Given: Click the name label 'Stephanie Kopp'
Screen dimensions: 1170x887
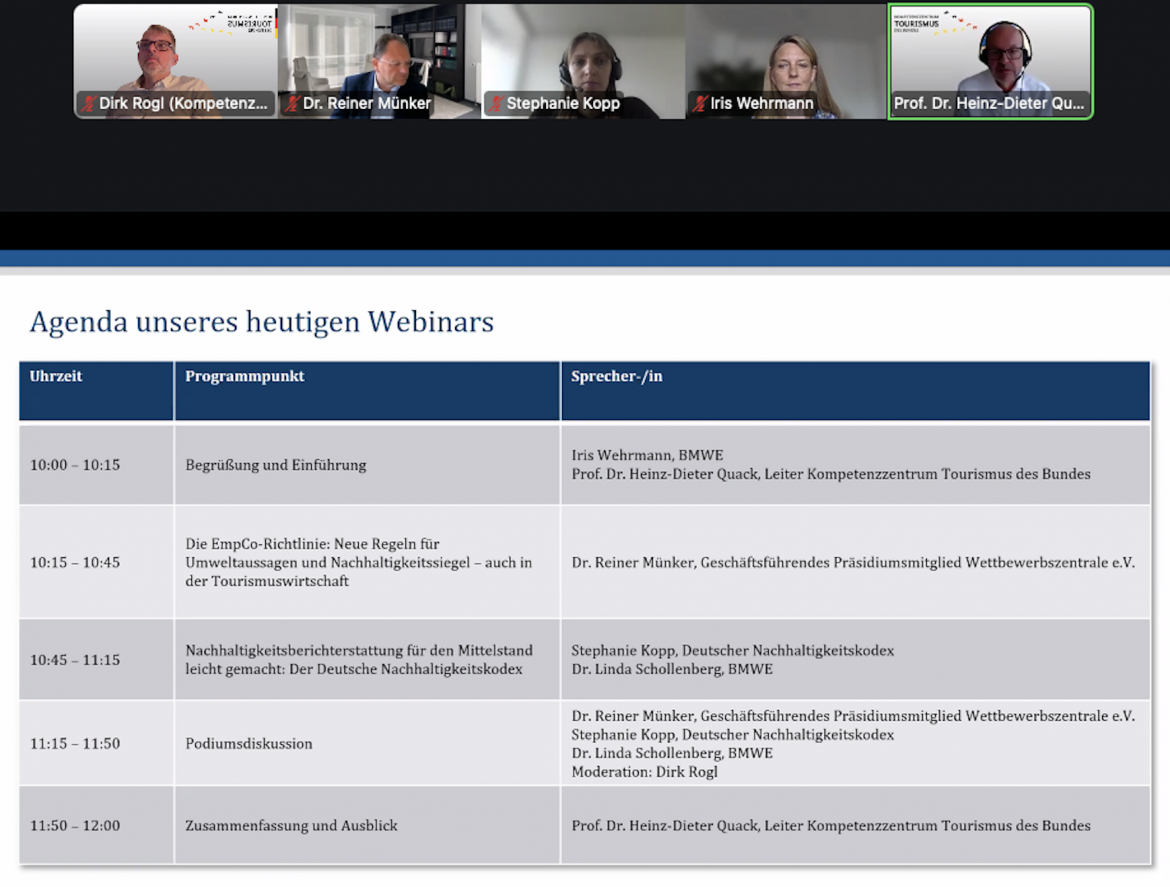Looking at the screenshot, I should tap(563, 104).
